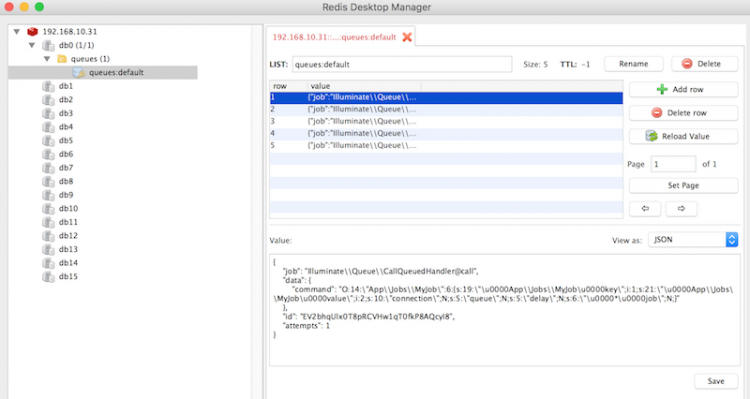
Task: Click the queues folder icon
Action: coord(62,59)
